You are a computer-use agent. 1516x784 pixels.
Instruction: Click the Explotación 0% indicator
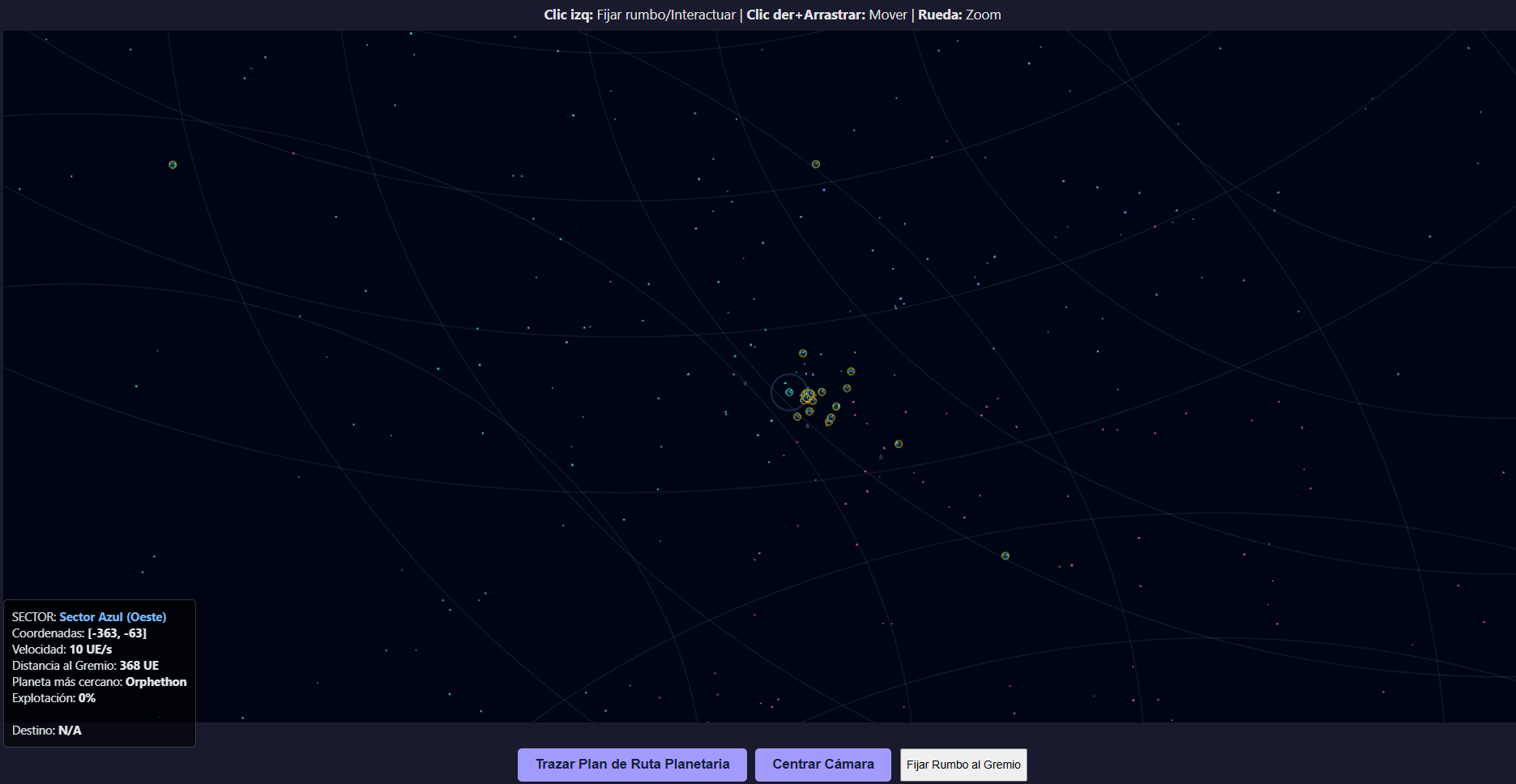[54, 698]
